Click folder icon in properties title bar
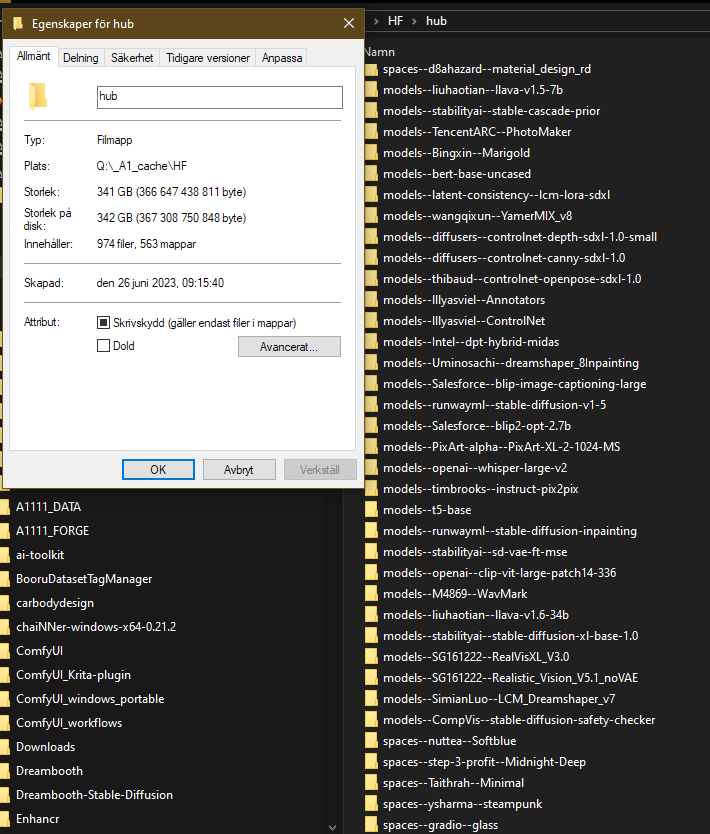710x834 pixels. 18,23
